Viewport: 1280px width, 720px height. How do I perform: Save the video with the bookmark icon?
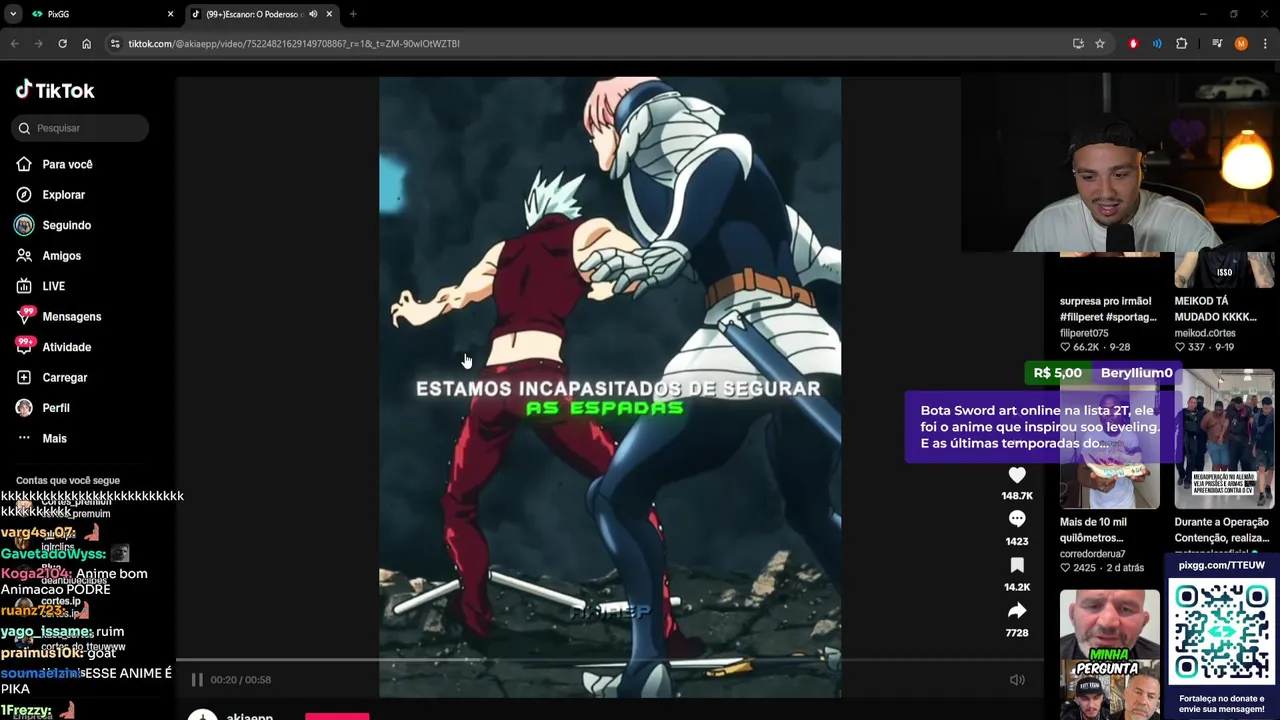[1017, 566]
